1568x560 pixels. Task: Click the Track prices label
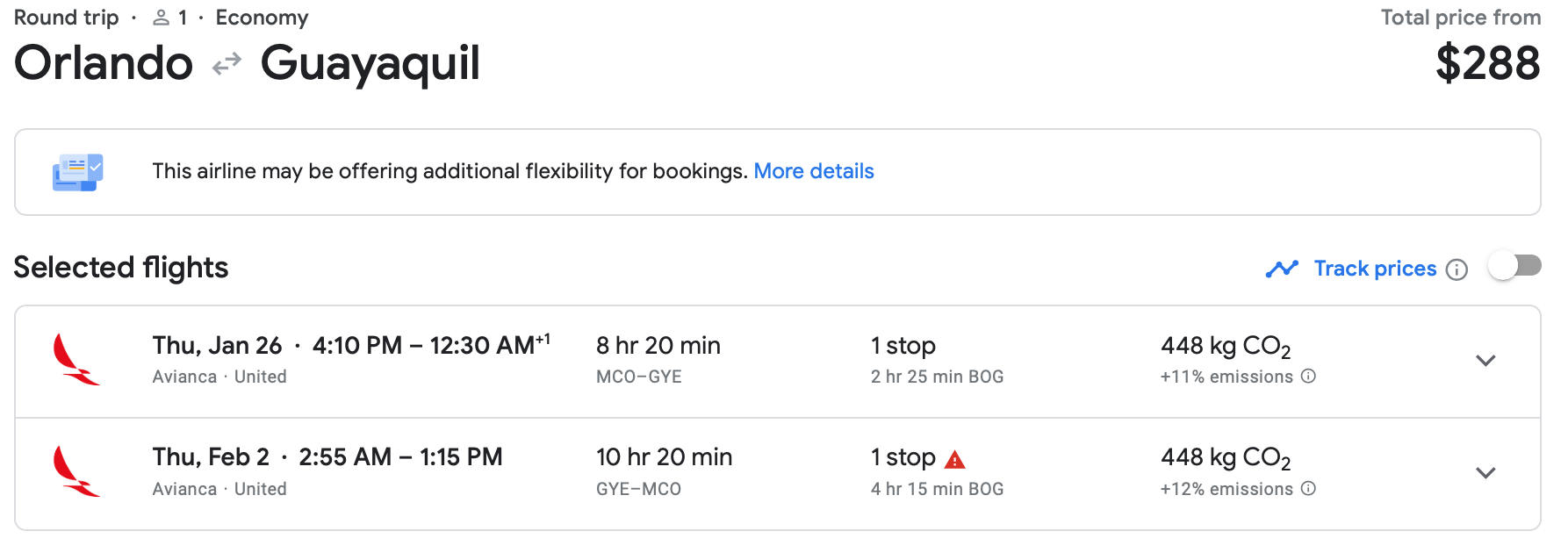coord(1375,269)
